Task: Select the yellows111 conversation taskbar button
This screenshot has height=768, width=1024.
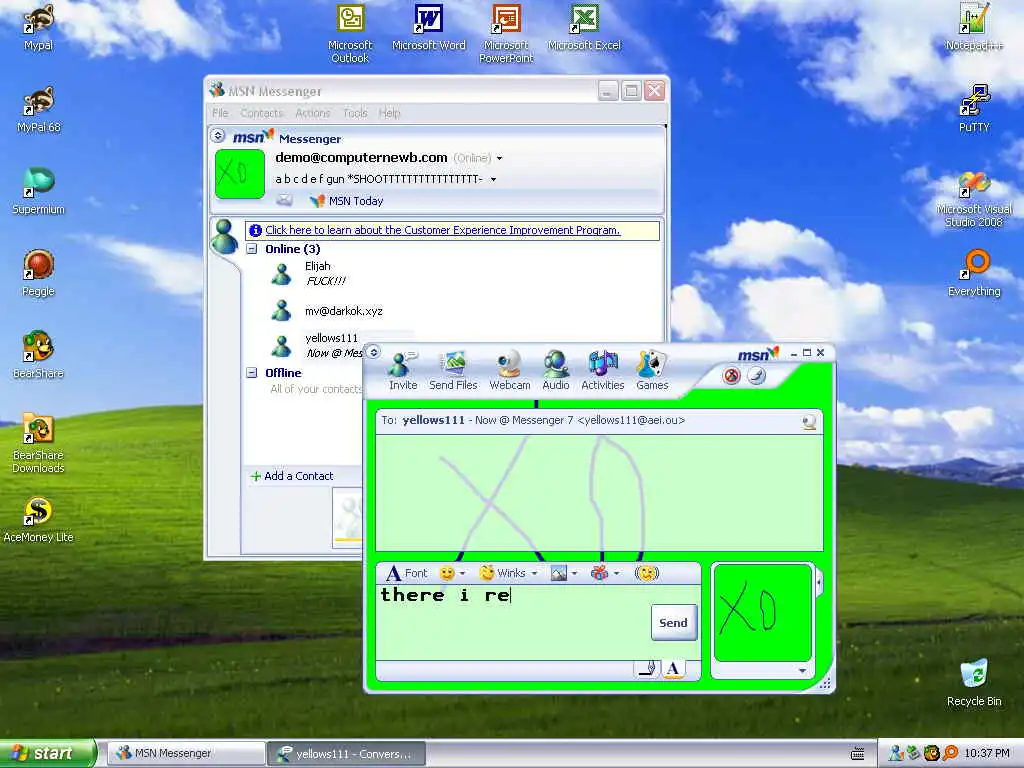Action: (346, 753)
